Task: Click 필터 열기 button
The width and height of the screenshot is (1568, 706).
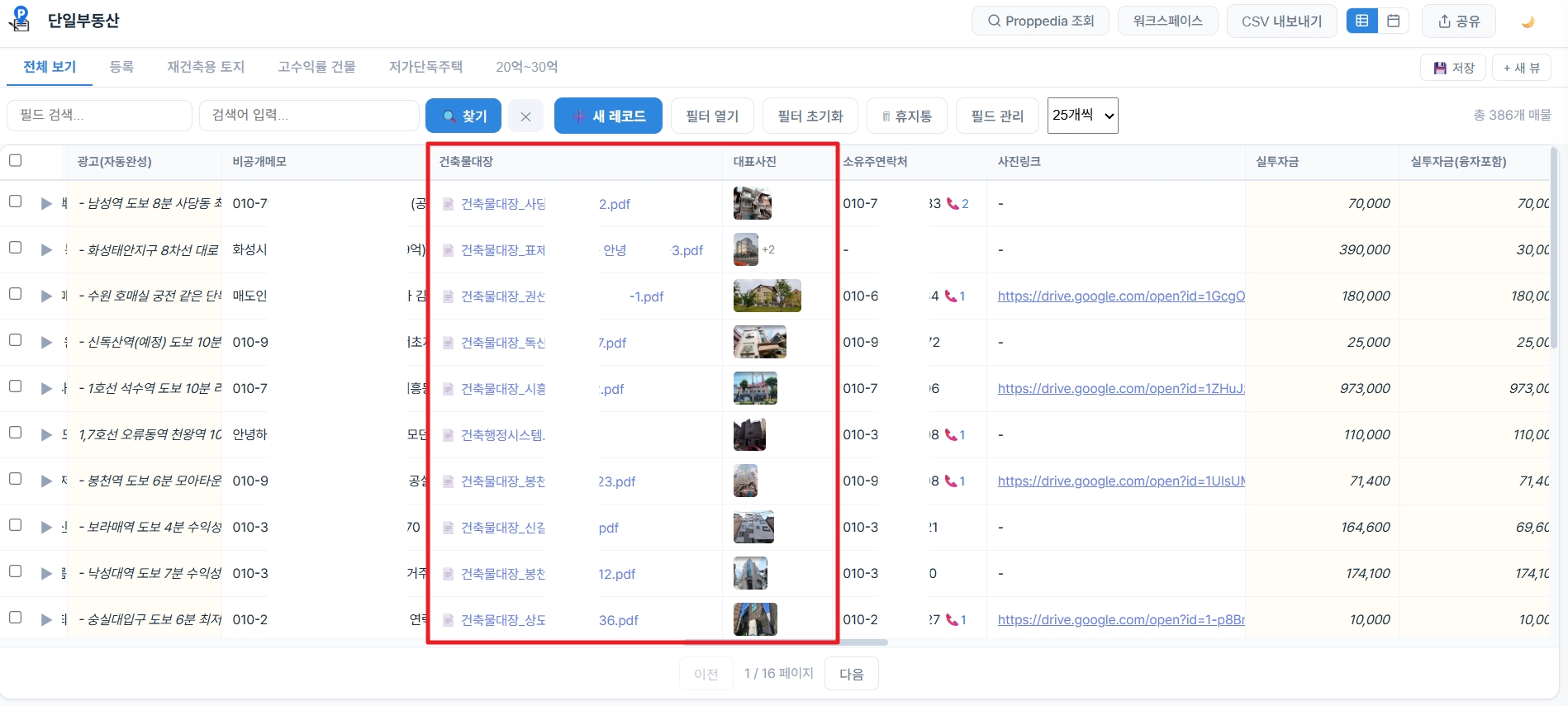Action: coord(712,116)
